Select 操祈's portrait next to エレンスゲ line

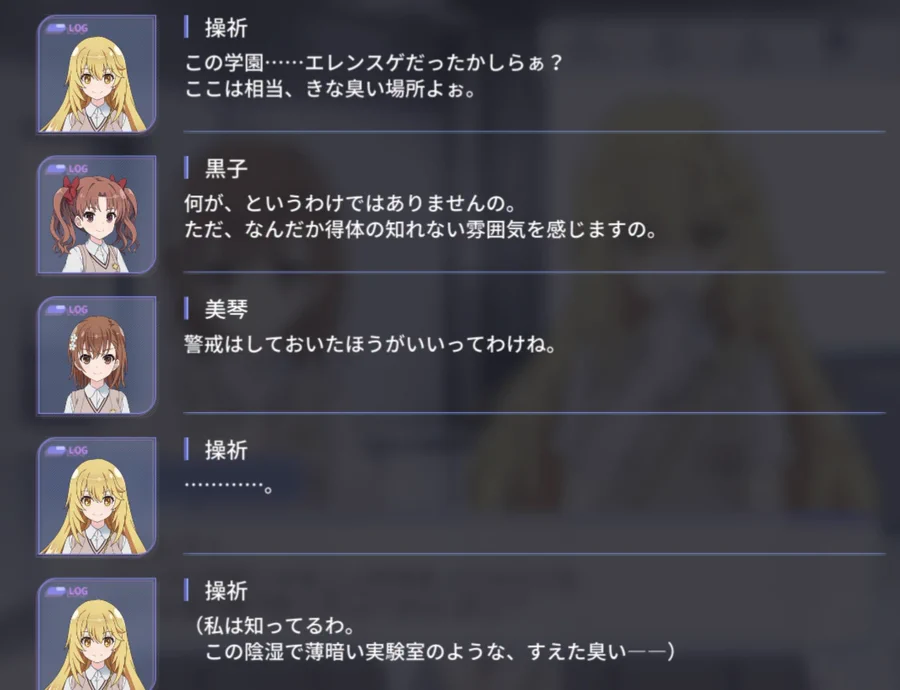coord(96,74)
